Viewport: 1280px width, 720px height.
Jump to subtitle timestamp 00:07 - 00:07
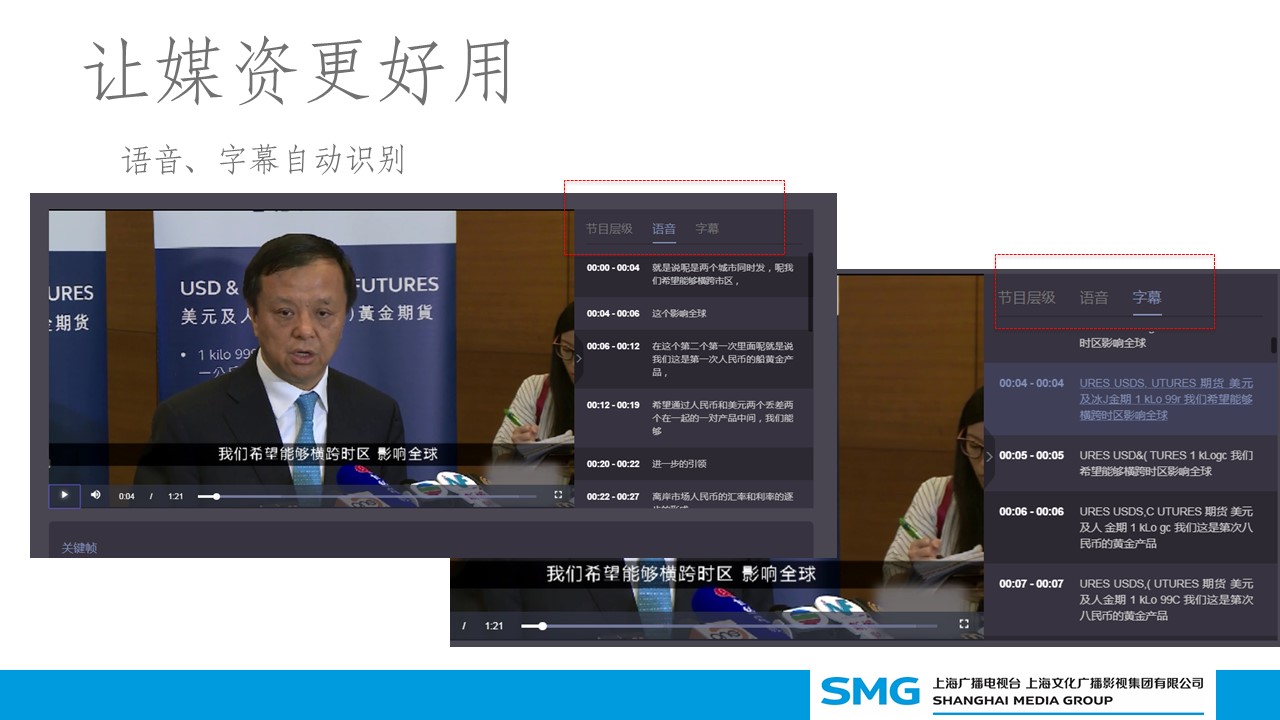[1031, 583]
